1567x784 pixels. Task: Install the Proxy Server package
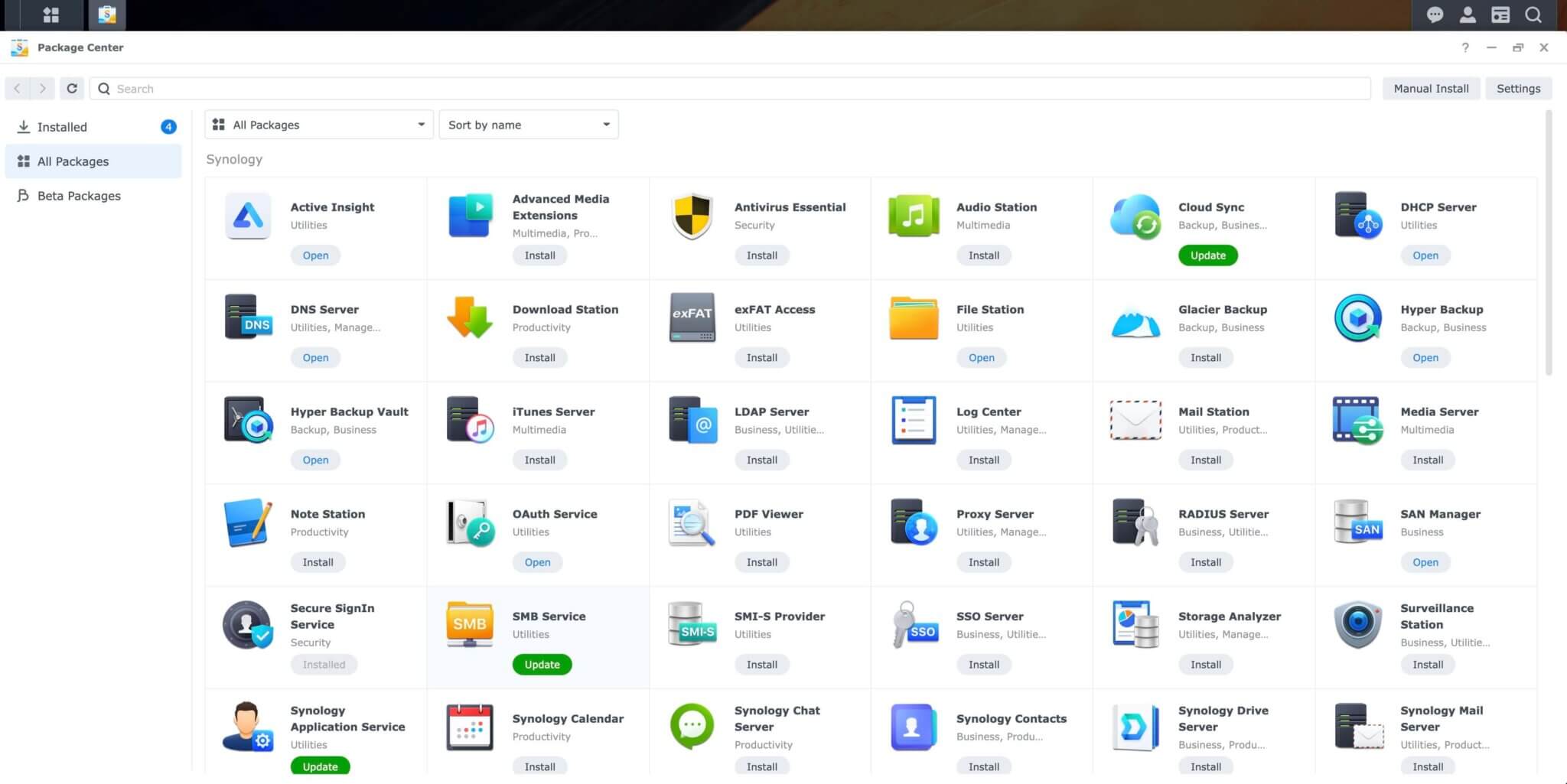[983, 562]
